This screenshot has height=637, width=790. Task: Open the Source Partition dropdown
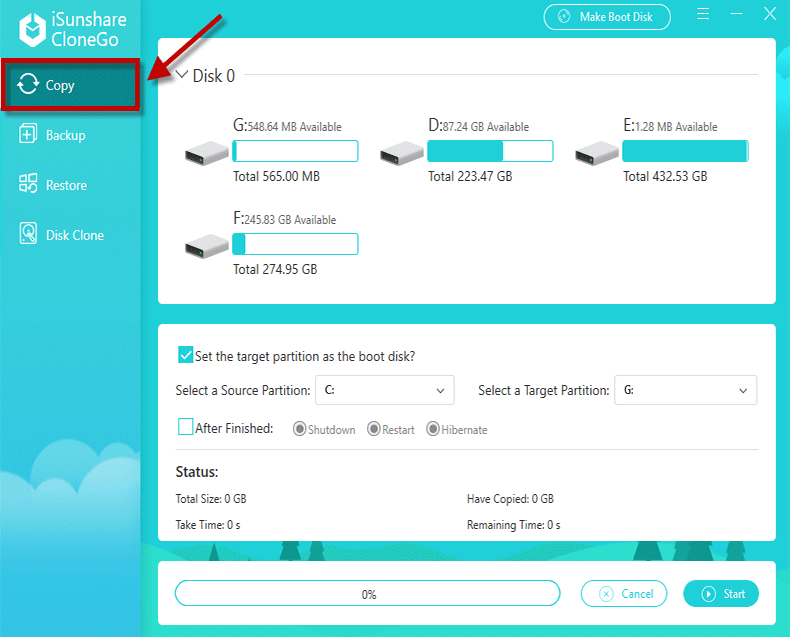pyautogui.click(x=384, y=390)
